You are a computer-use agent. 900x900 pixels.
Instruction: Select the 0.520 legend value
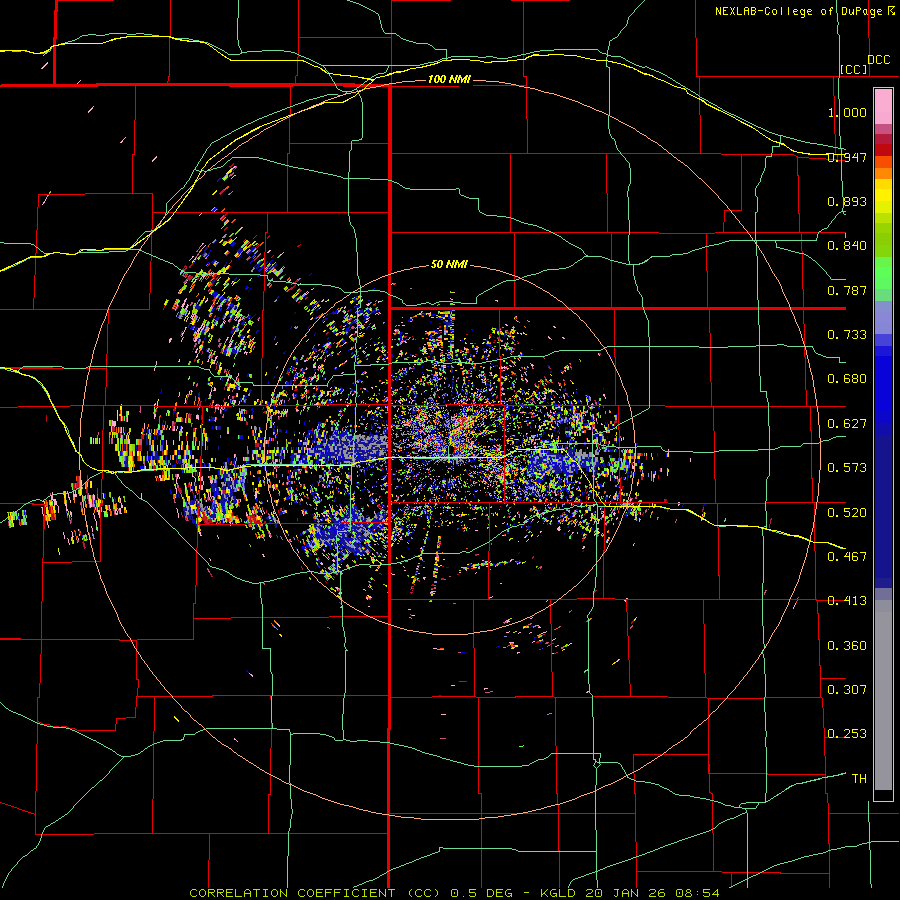(847, 512)
